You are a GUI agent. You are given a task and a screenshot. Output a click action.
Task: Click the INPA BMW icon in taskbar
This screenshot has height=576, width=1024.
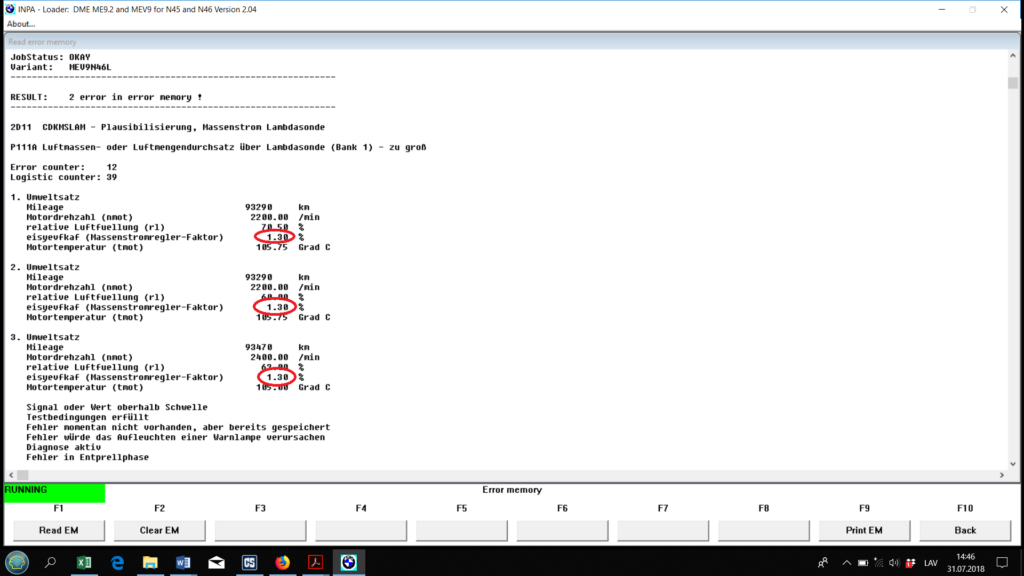348,563
